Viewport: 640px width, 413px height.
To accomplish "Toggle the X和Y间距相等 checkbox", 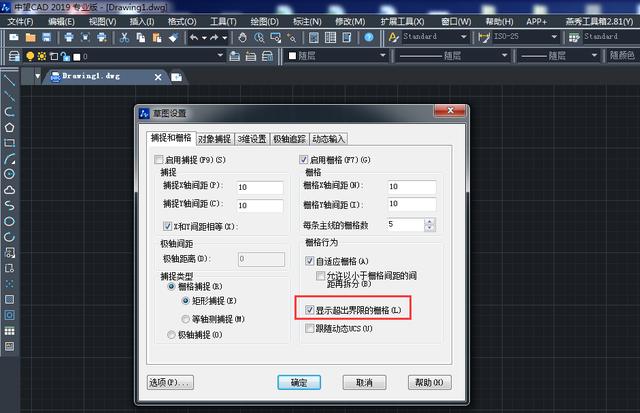I will (167, 226).
